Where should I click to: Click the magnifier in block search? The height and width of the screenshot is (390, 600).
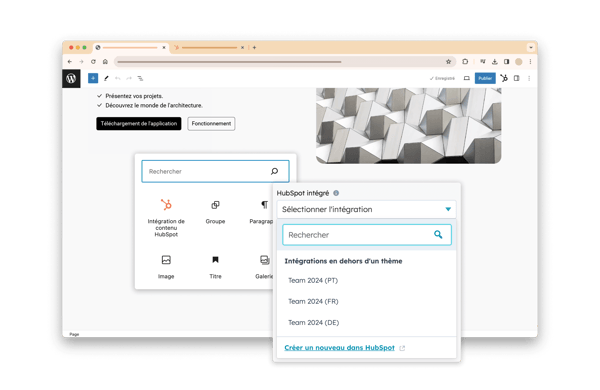[274, 171]
